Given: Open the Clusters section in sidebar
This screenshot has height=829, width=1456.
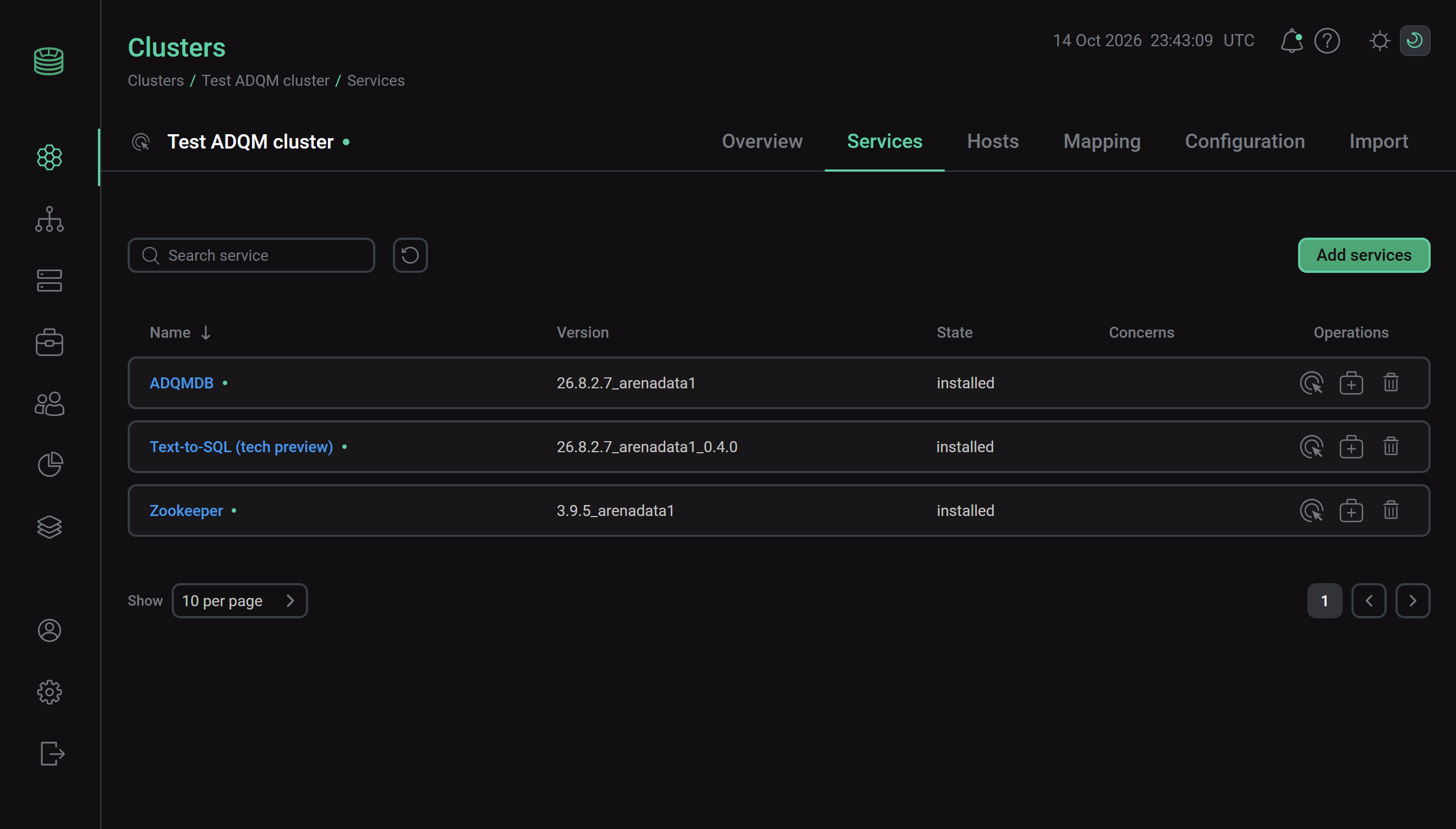Looking at the screenshot, I should (50, 157).
